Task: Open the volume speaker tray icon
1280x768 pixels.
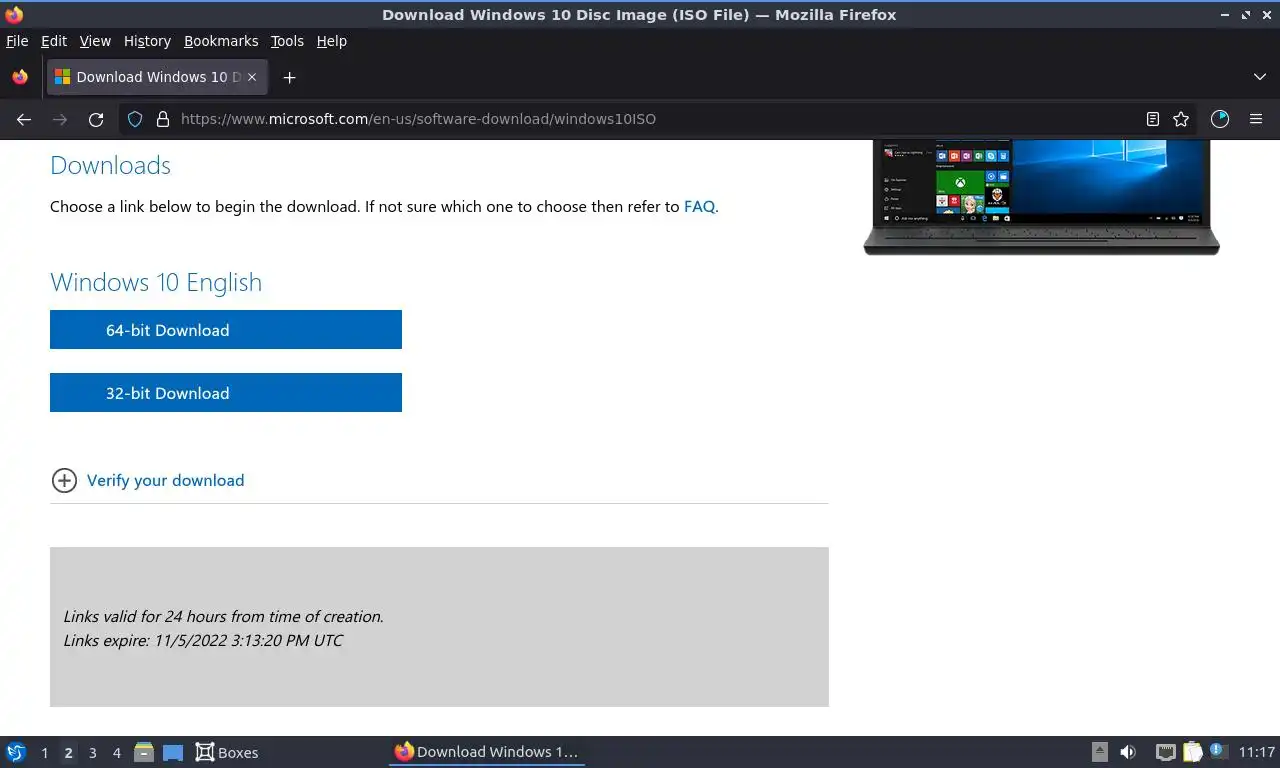Action: pos(1128,753)
